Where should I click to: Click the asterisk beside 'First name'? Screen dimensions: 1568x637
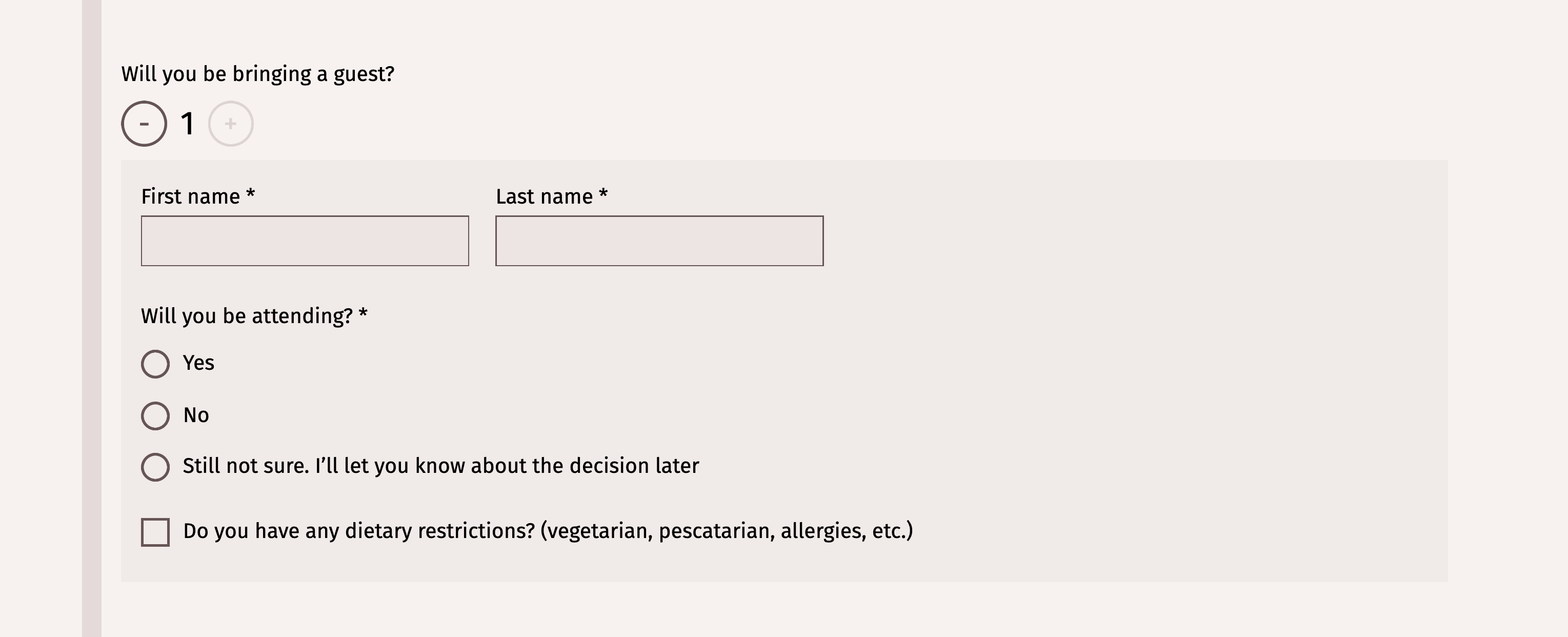250,194
